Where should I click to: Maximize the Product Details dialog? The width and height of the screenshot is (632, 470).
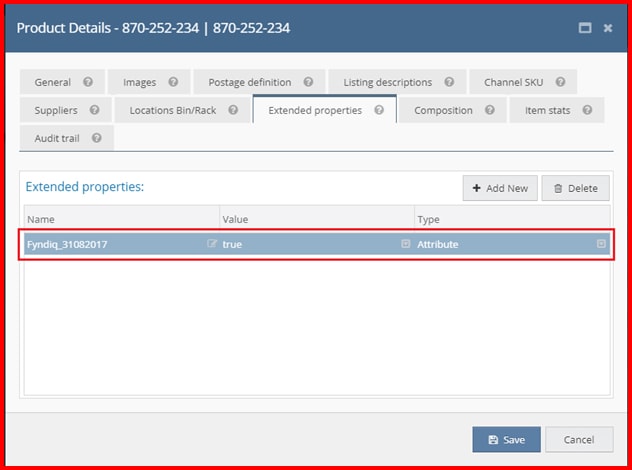pyautogui.click(x=585, y=28)
